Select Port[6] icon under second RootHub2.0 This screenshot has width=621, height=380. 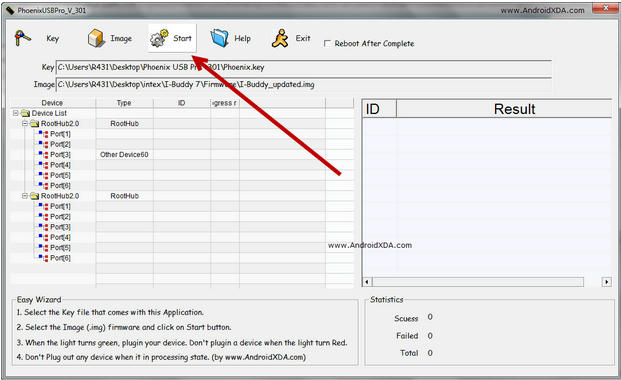(x=44, y=258)
